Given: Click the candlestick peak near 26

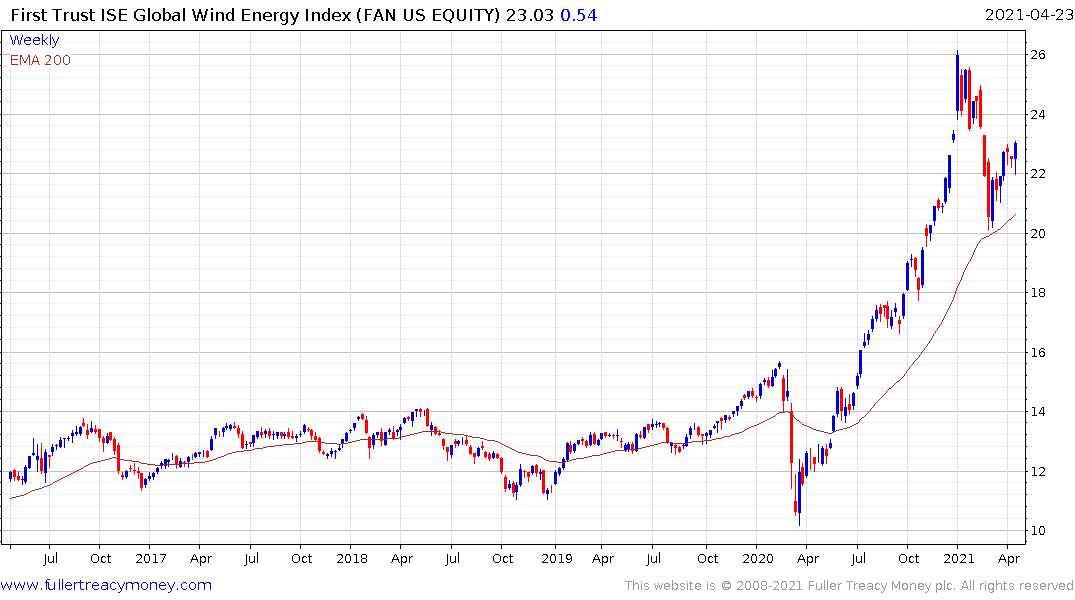Looking at the screenshot, I should click(958, 82).
